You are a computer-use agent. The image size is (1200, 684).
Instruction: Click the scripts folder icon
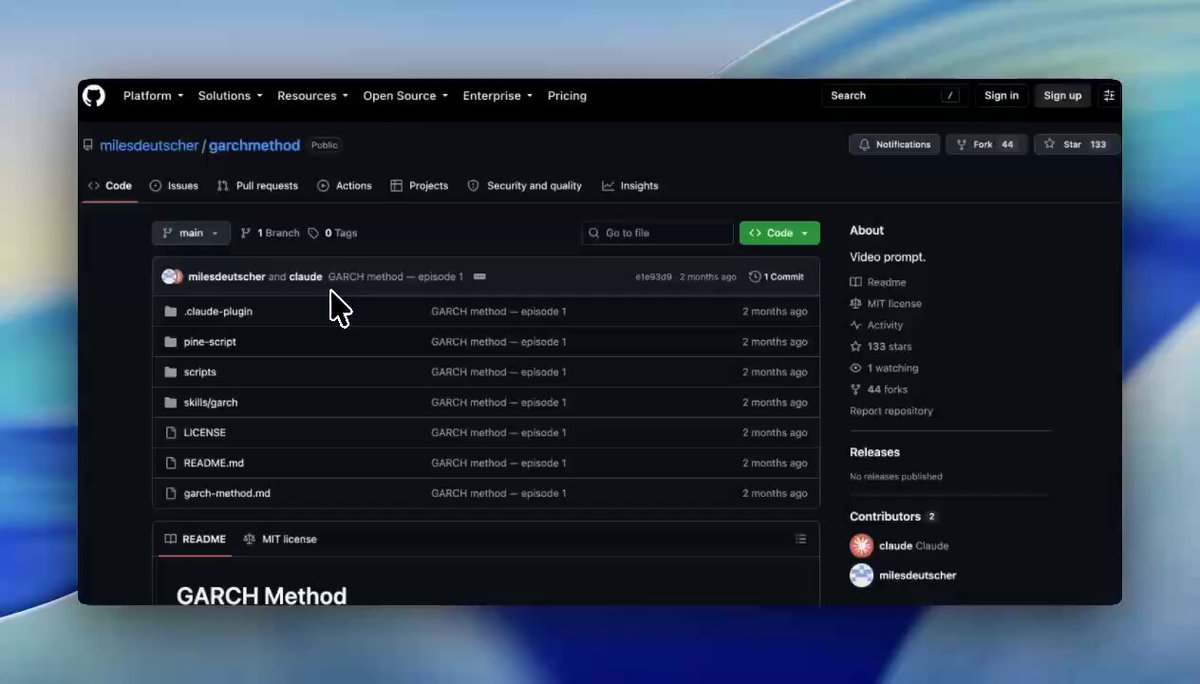pos(170,372)
